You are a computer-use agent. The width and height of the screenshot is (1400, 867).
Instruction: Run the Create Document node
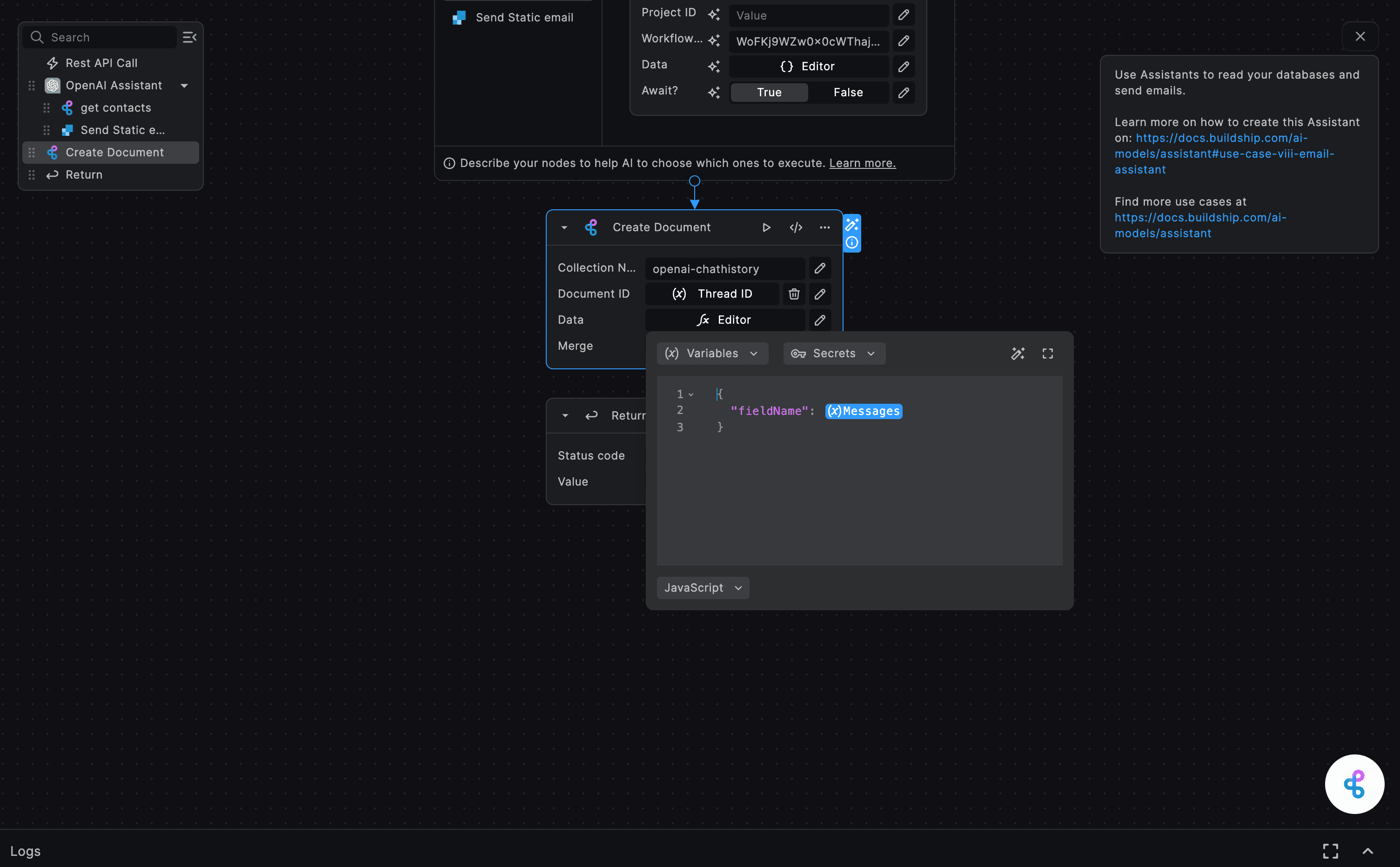pyautogui.click(x=766, y=227)
